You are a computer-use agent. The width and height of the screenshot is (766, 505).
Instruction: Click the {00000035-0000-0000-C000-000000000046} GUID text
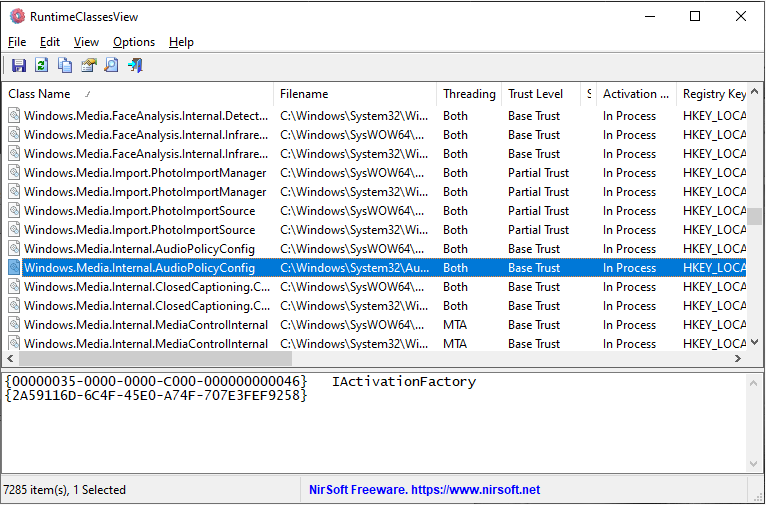(x=156, y=381)
